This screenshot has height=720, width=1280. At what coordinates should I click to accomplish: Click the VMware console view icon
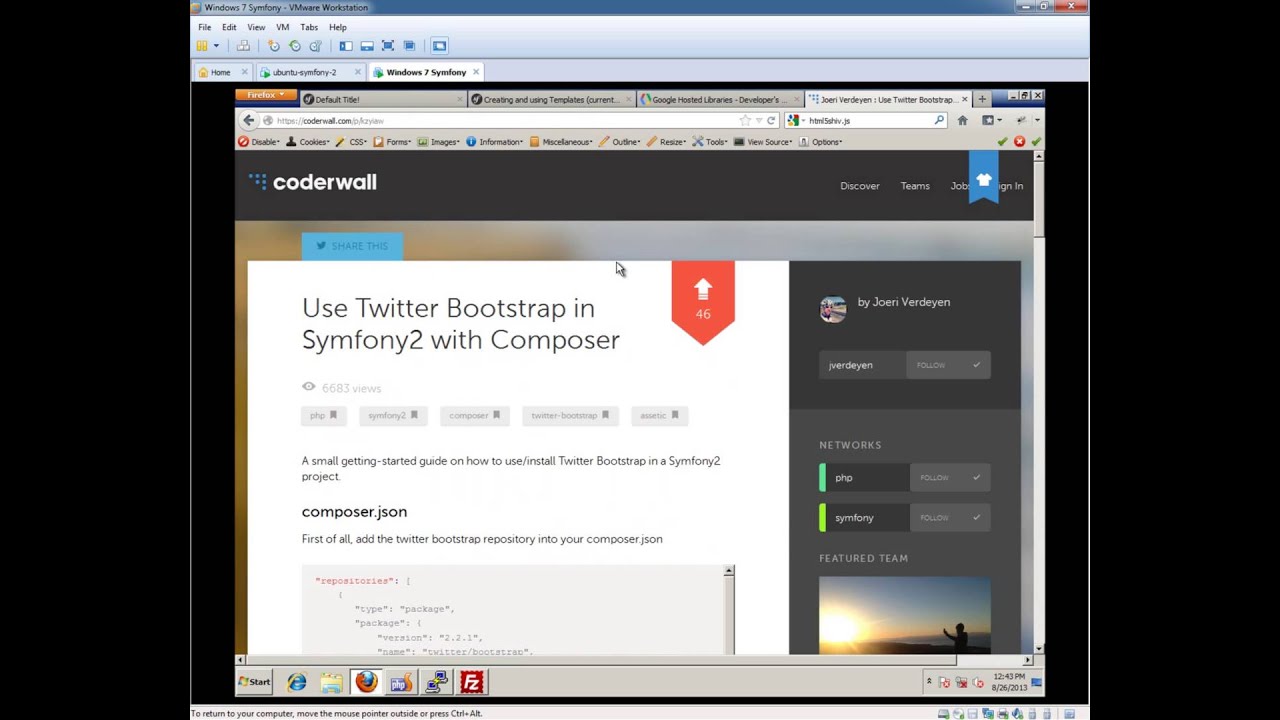point(439,46)
